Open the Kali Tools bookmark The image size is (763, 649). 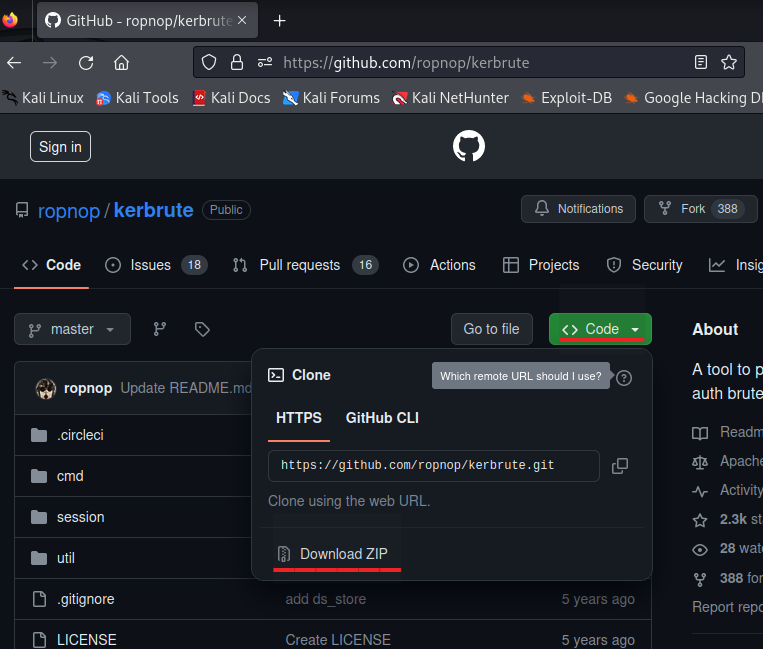[138, 98]
